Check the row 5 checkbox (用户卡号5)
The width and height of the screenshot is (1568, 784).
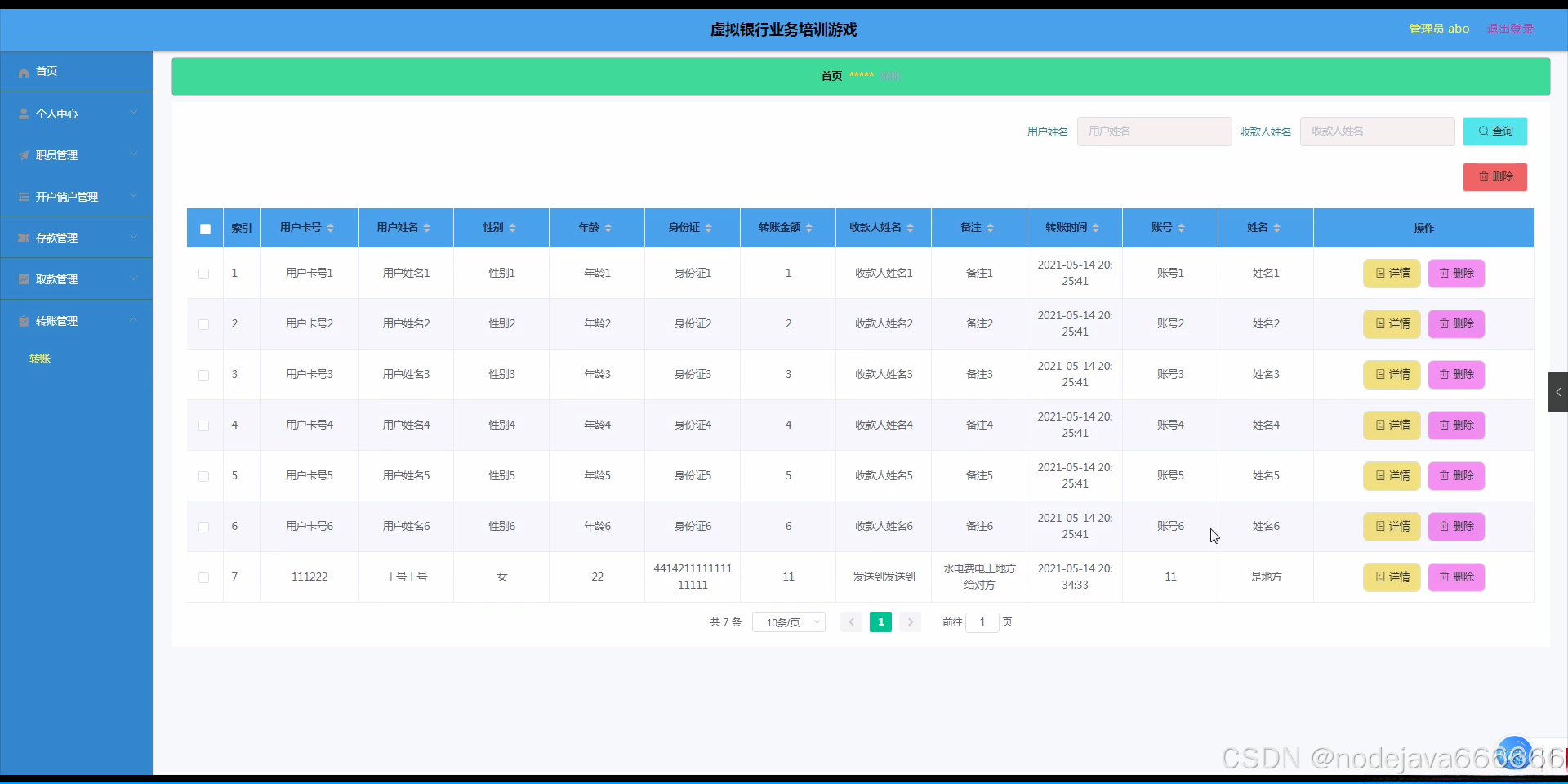coord(204,476)
